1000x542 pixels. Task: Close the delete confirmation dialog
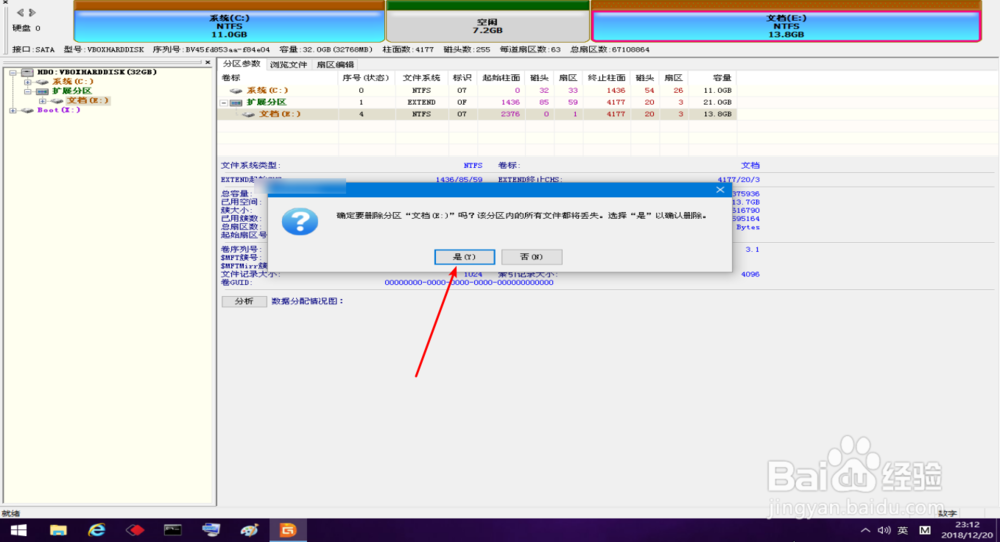[x=720, y=189]
